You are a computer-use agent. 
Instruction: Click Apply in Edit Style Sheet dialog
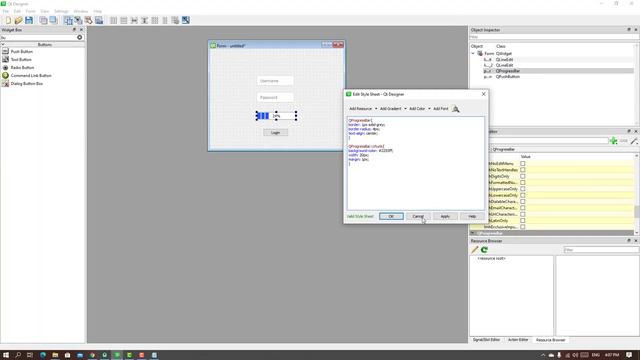(x=445, y=216)
